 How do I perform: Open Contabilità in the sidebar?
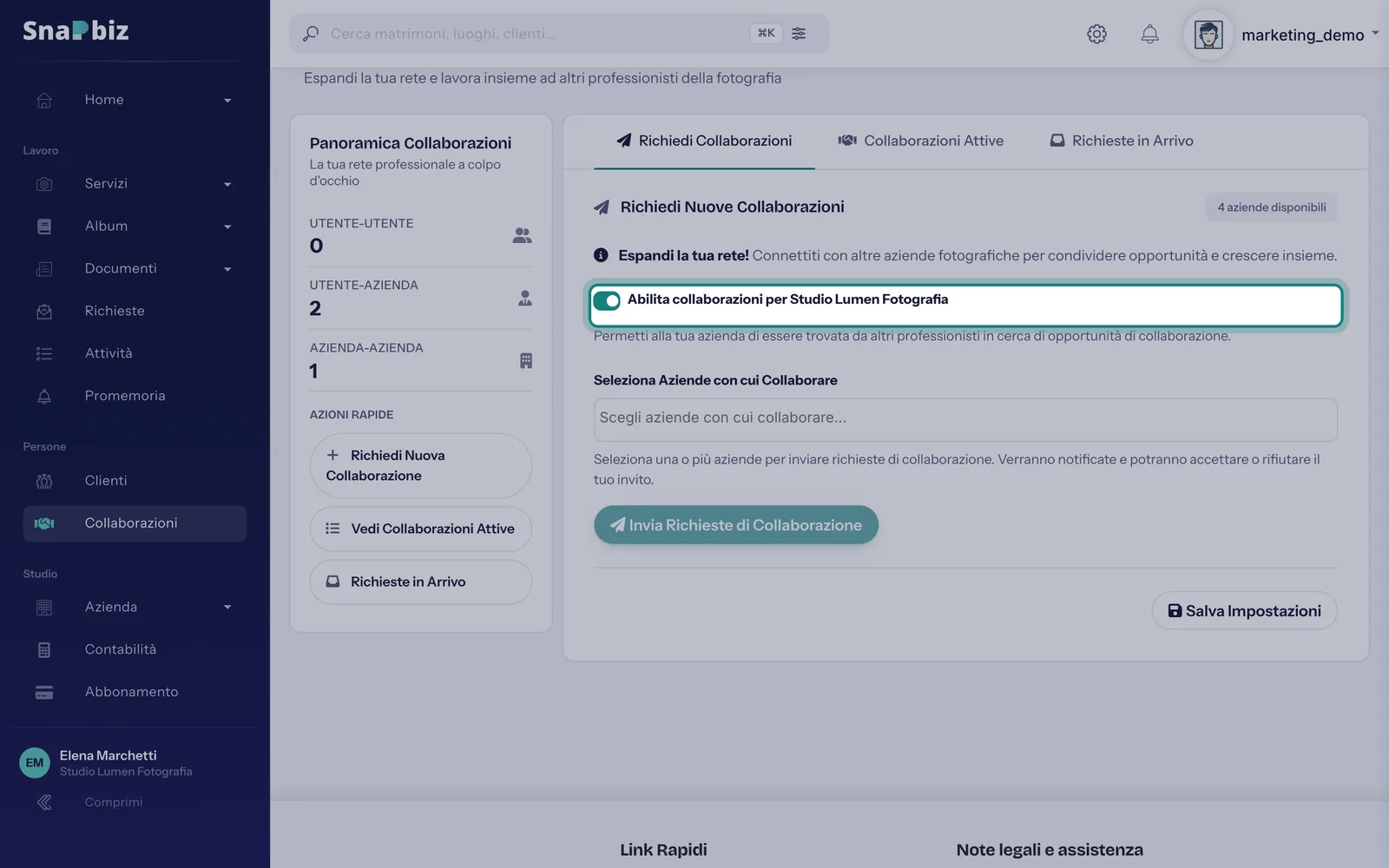coord(135,649)
